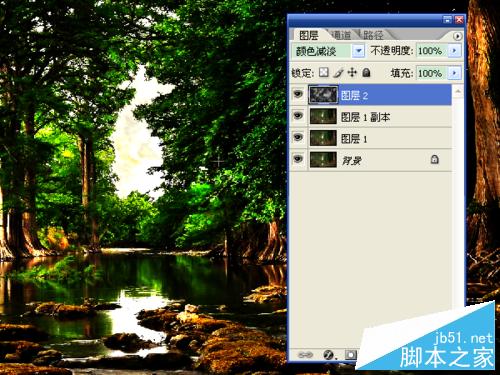Toggle lock image pixels brush icon
The image size is (500, 375).
coord(338,73)
